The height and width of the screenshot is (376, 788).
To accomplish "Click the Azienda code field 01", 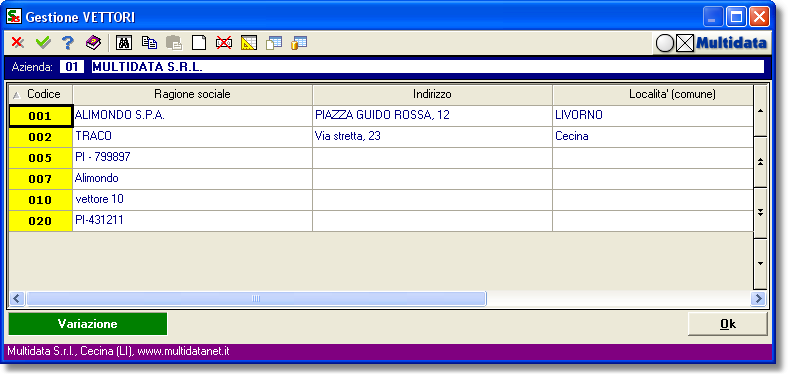I will tap(72, 67).
